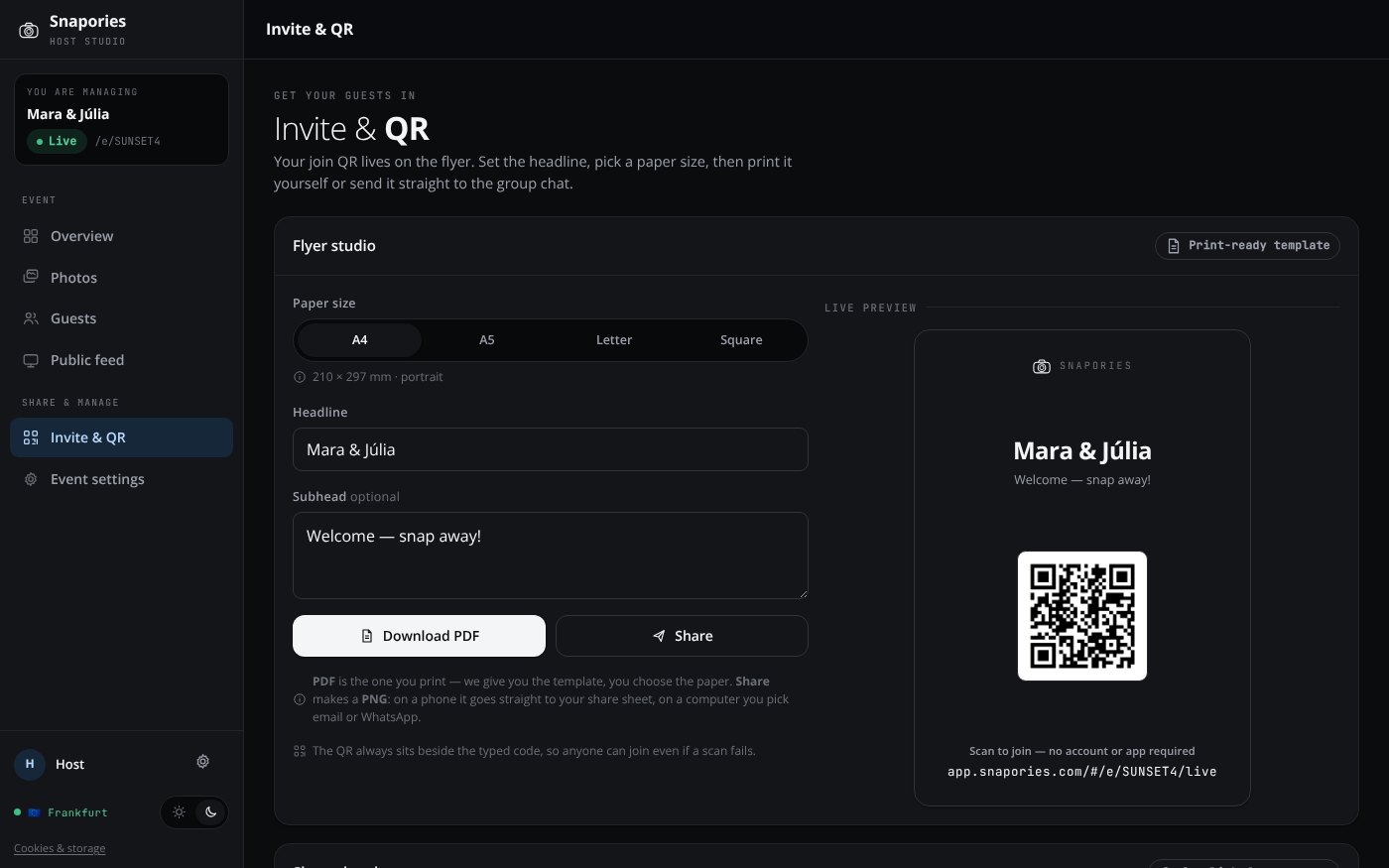Screen dimensions: 1389x868
Task: Click the PDF file icon on Download button
Action: [367, 636]
